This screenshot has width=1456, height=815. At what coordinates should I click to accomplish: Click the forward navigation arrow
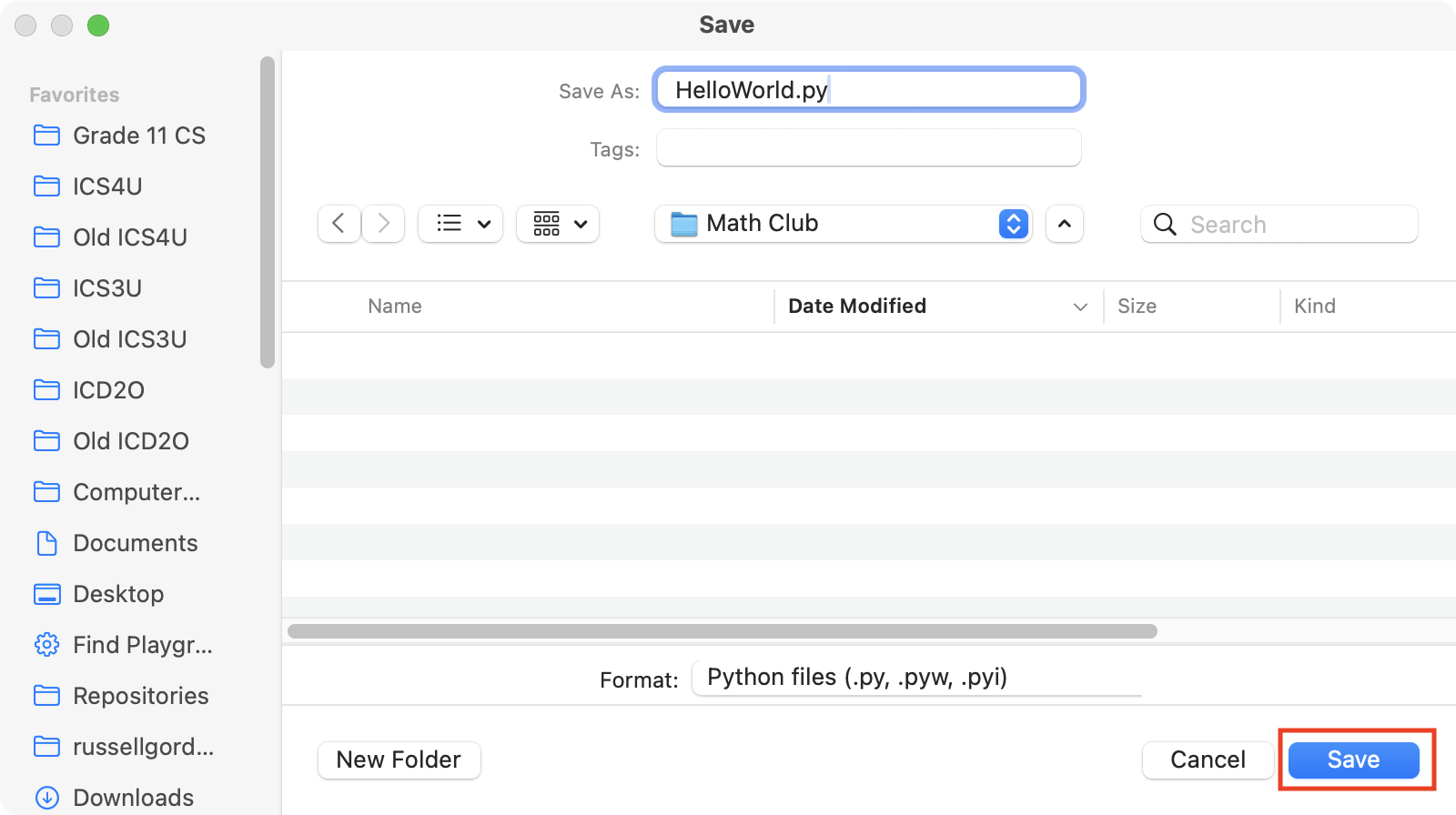(x=383, y=224)
